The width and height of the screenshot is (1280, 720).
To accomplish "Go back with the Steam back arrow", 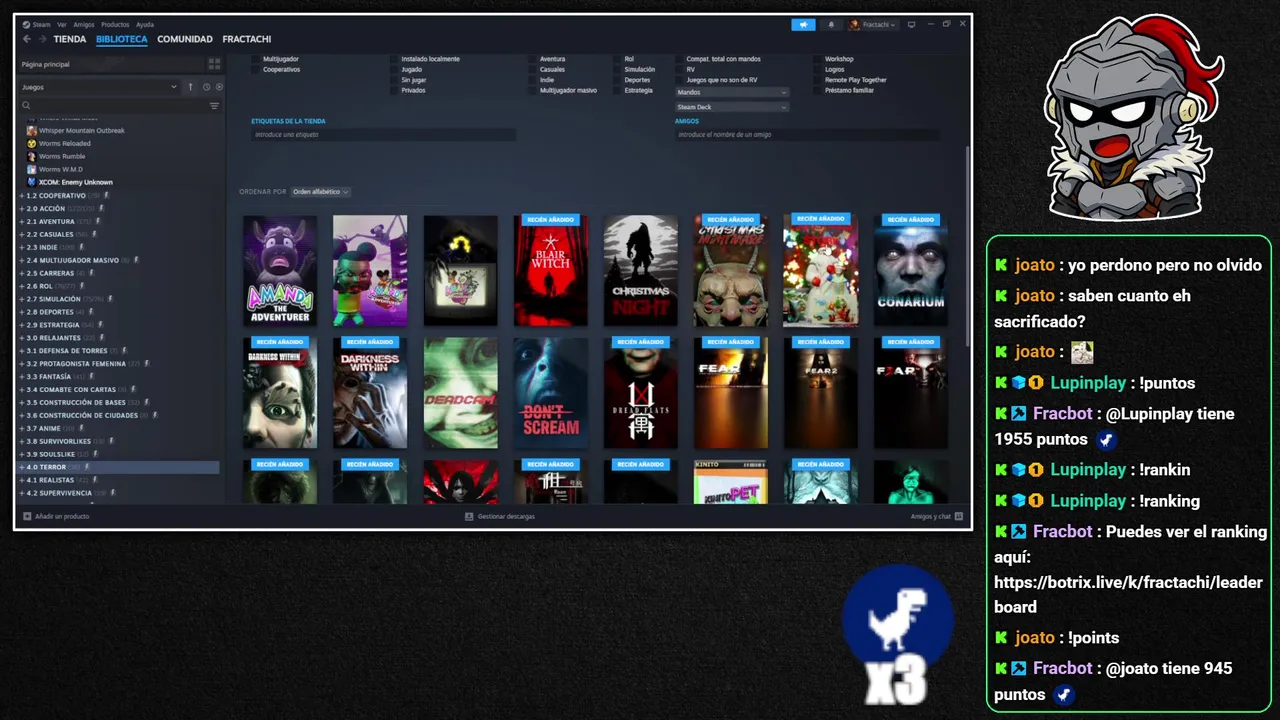I will pyautogui.click(x=27, y=39).
